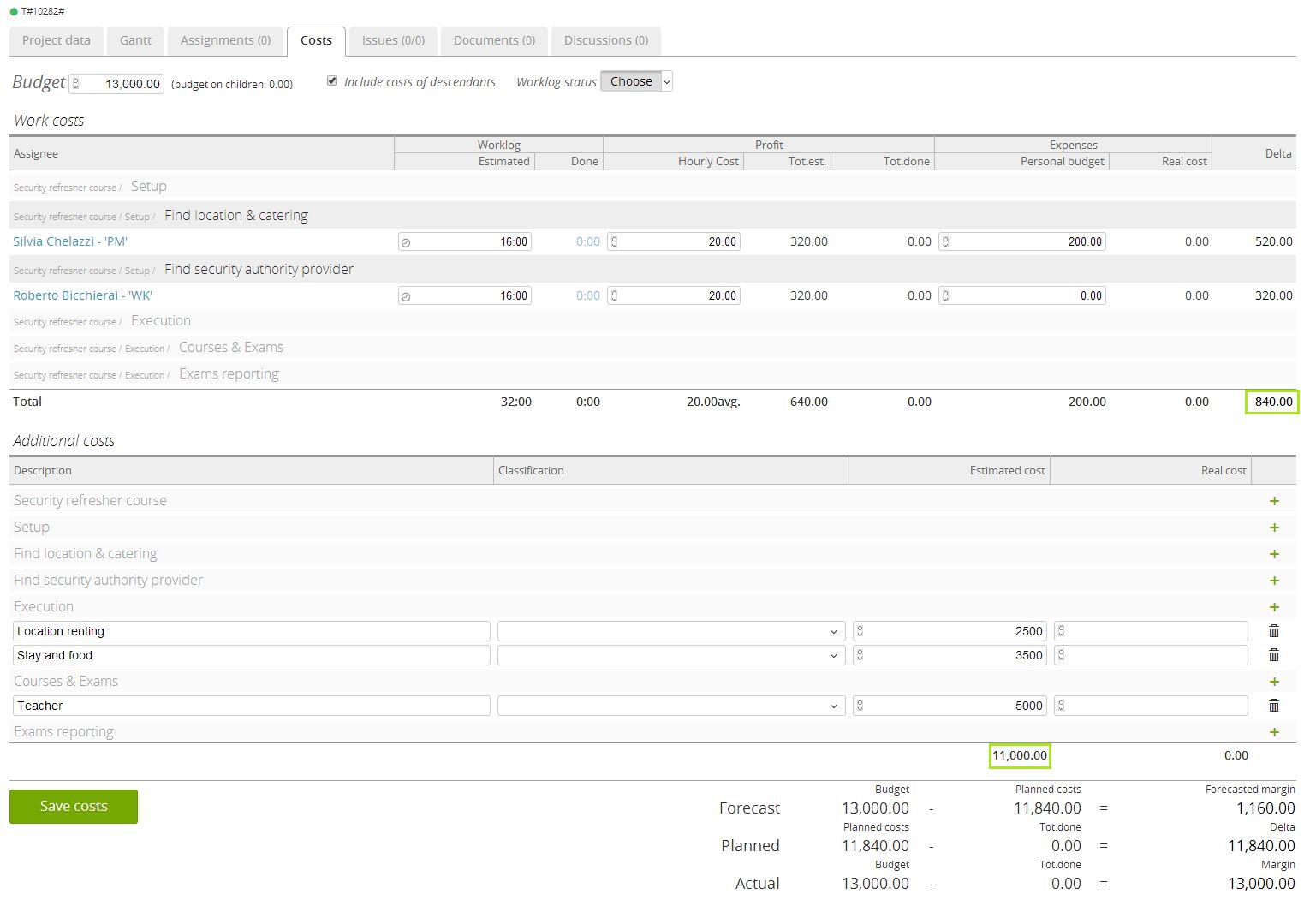
Task: Click real cost field for Teacher
Action: click(1151, 706)
